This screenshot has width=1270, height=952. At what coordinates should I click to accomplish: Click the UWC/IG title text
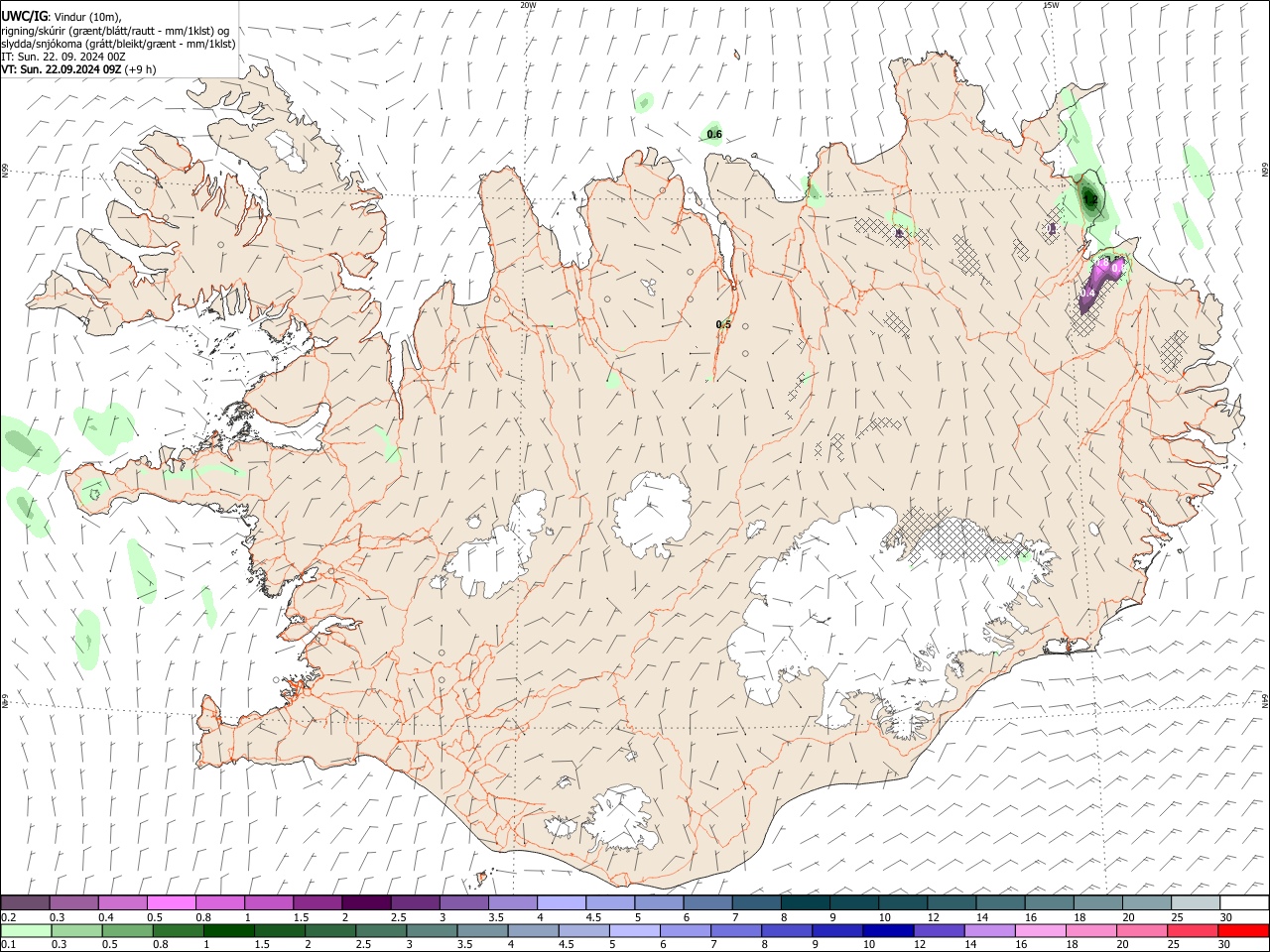[23, 17]
